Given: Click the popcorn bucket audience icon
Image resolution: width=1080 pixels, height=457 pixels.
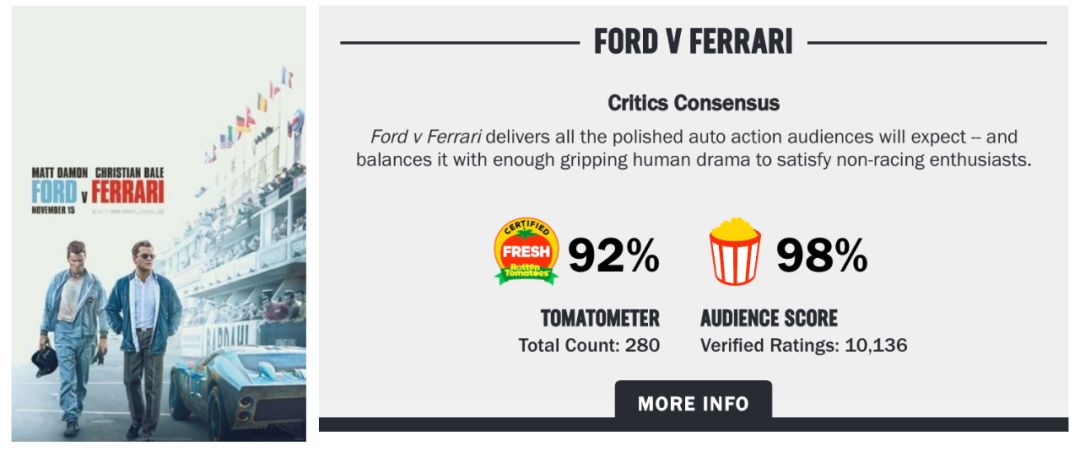Looking at the screenshot, I should pos(735,252).
